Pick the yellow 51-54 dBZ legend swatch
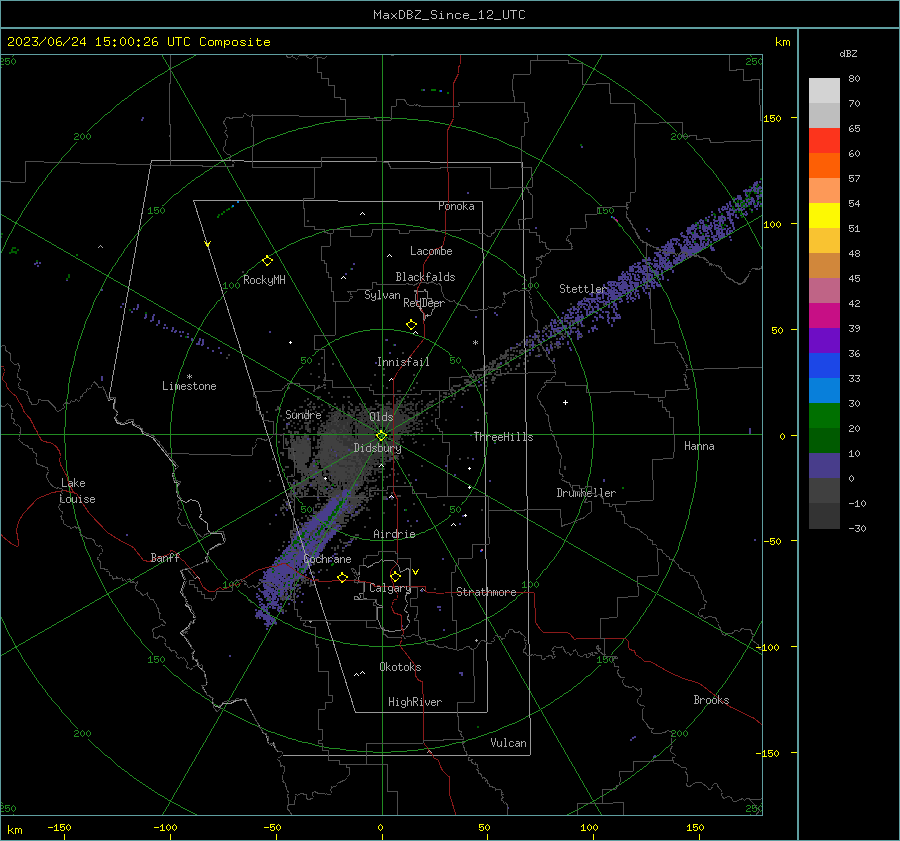The image size is (900, 841). 824,216
